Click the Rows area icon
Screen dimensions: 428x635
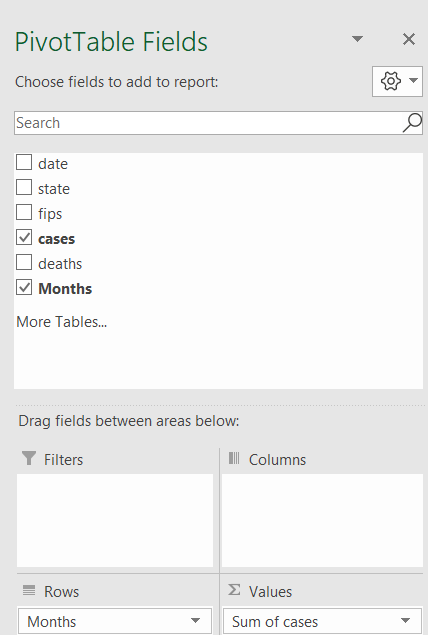click(29, 590)
